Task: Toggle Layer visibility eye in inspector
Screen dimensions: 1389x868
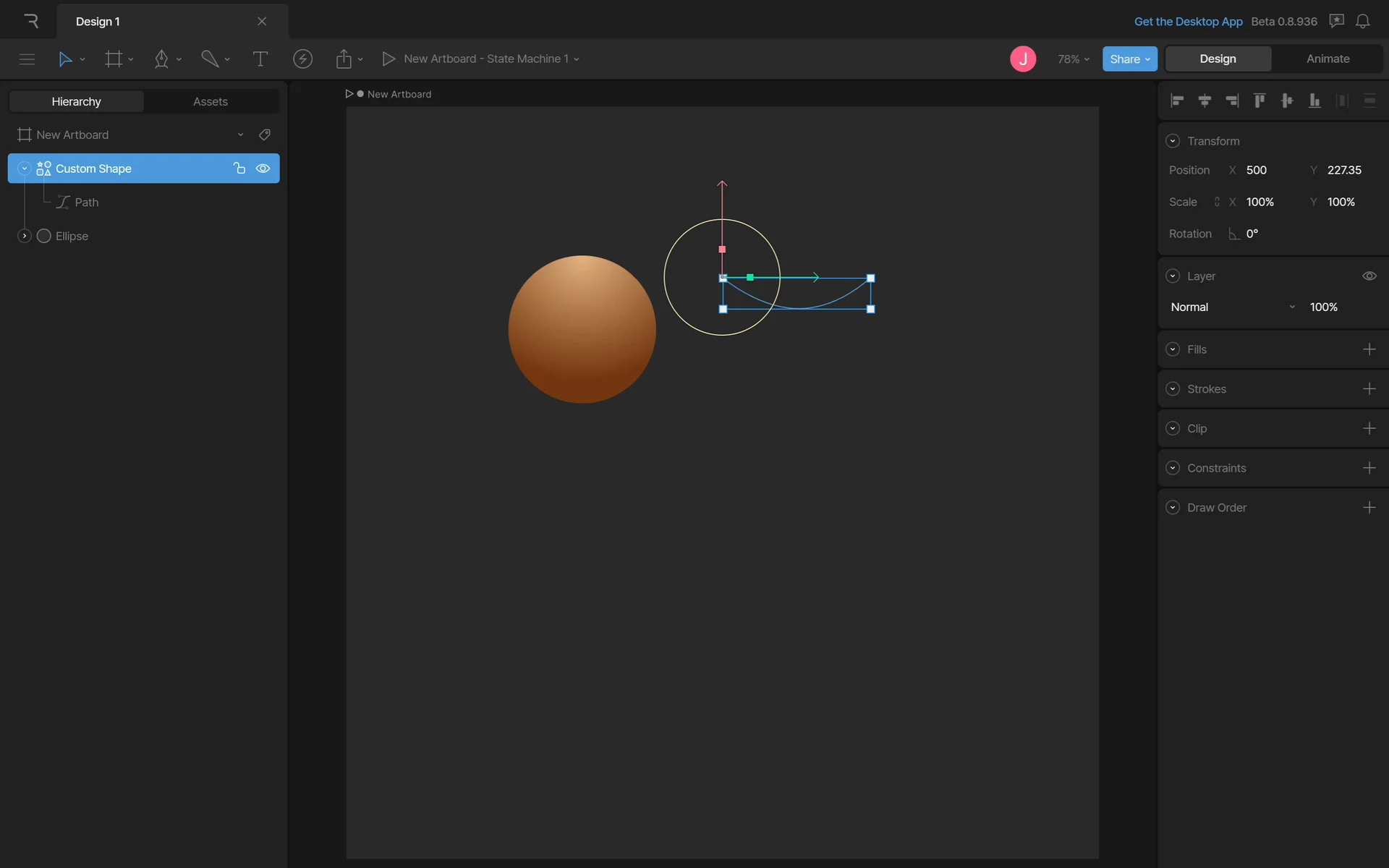Action: (x=1369, y=276)
